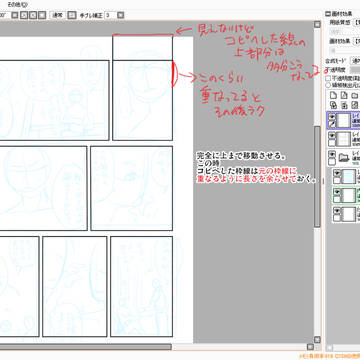Transfer layer contents to layer below
The width and height of the screenshot is (360, 360).
333,105
